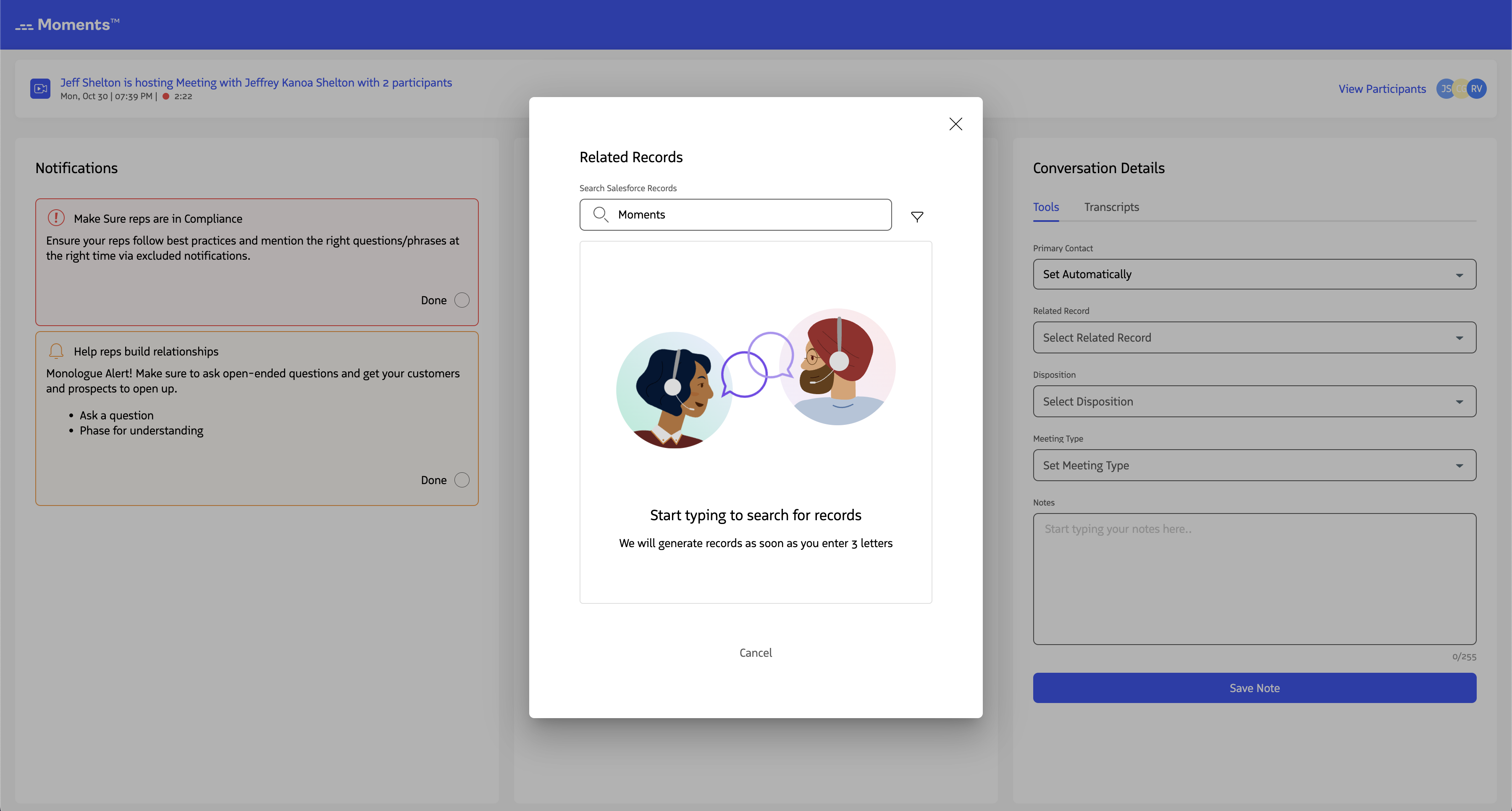Open the Select Disposition dropdown
This screenshot has width=1512, height=811.
click(1254, 401)
